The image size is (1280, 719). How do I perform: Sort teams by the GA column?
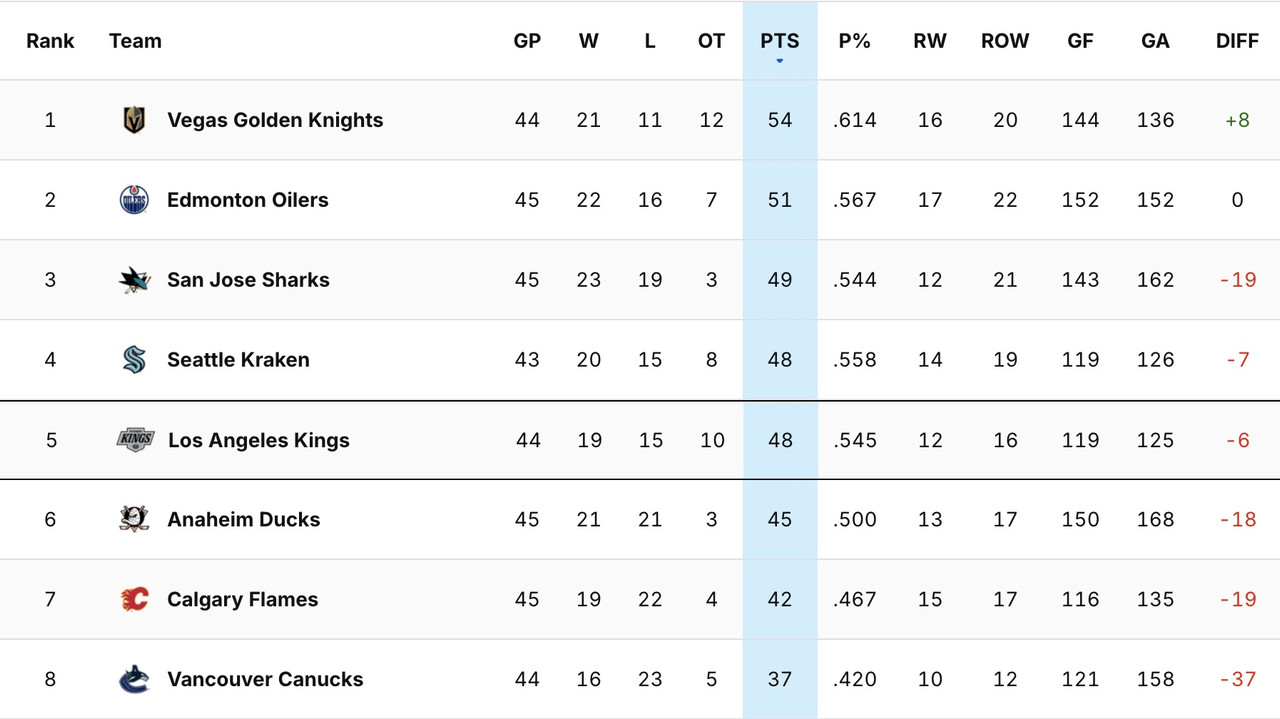click(x=1155, y=41)
